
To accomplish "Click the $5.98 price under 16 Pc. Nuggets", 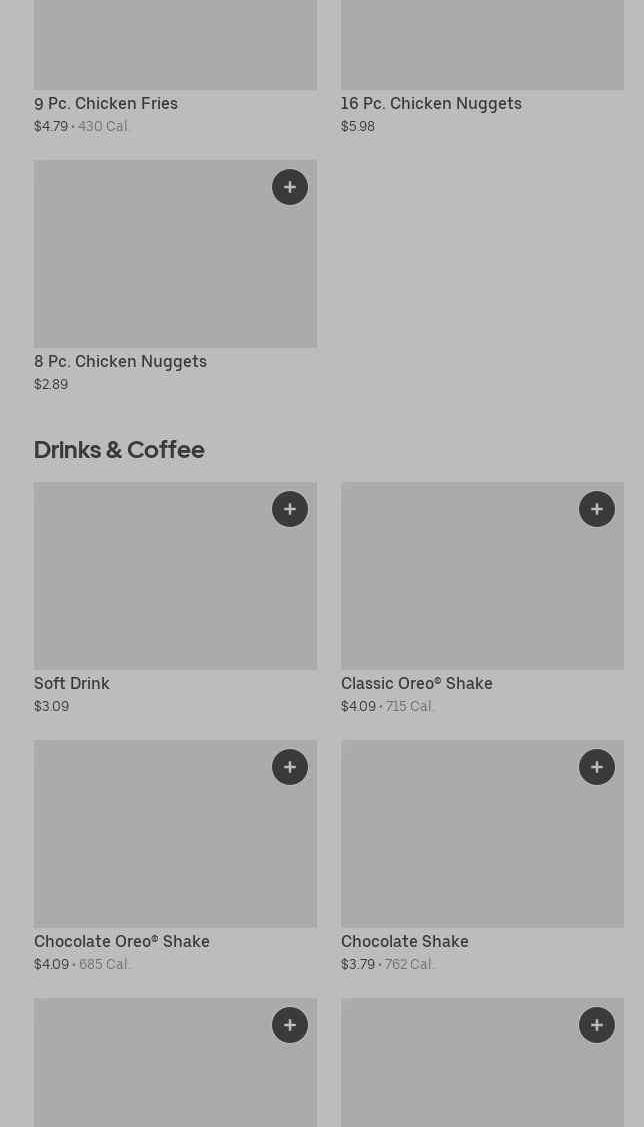I will (x=358, y=127).
